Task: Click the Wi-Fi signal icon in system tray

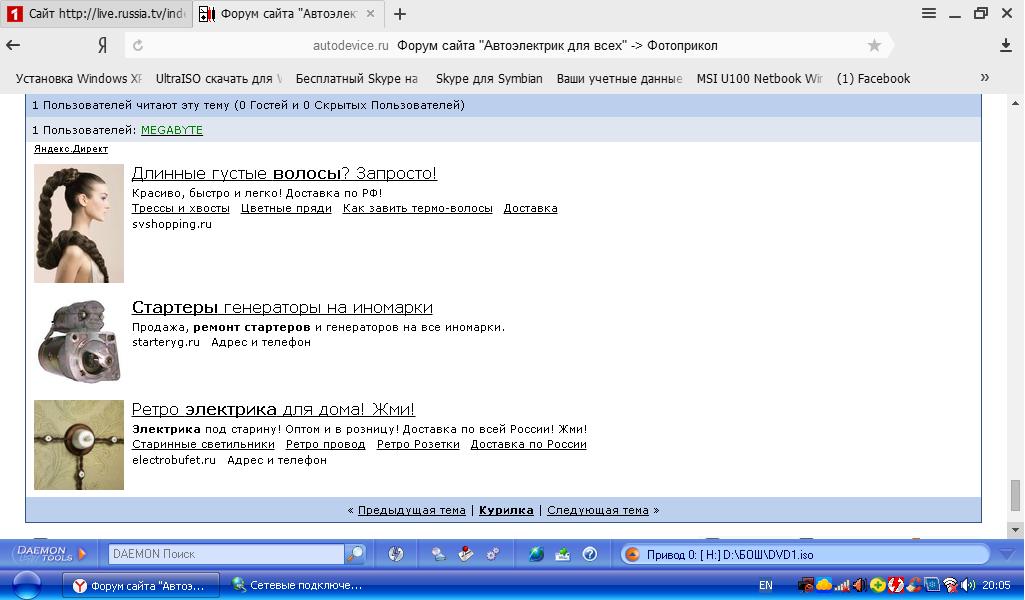Action: (x=951, y=585)
